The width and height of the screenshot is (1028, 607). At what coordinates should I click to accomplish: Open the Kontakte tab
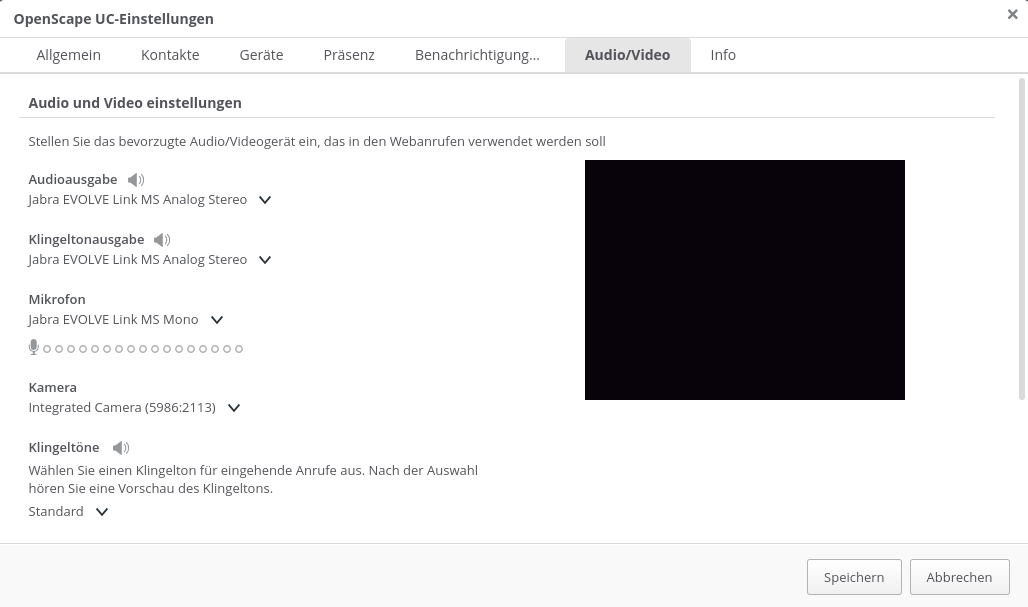pyautogui.click(x=170, y=55)
